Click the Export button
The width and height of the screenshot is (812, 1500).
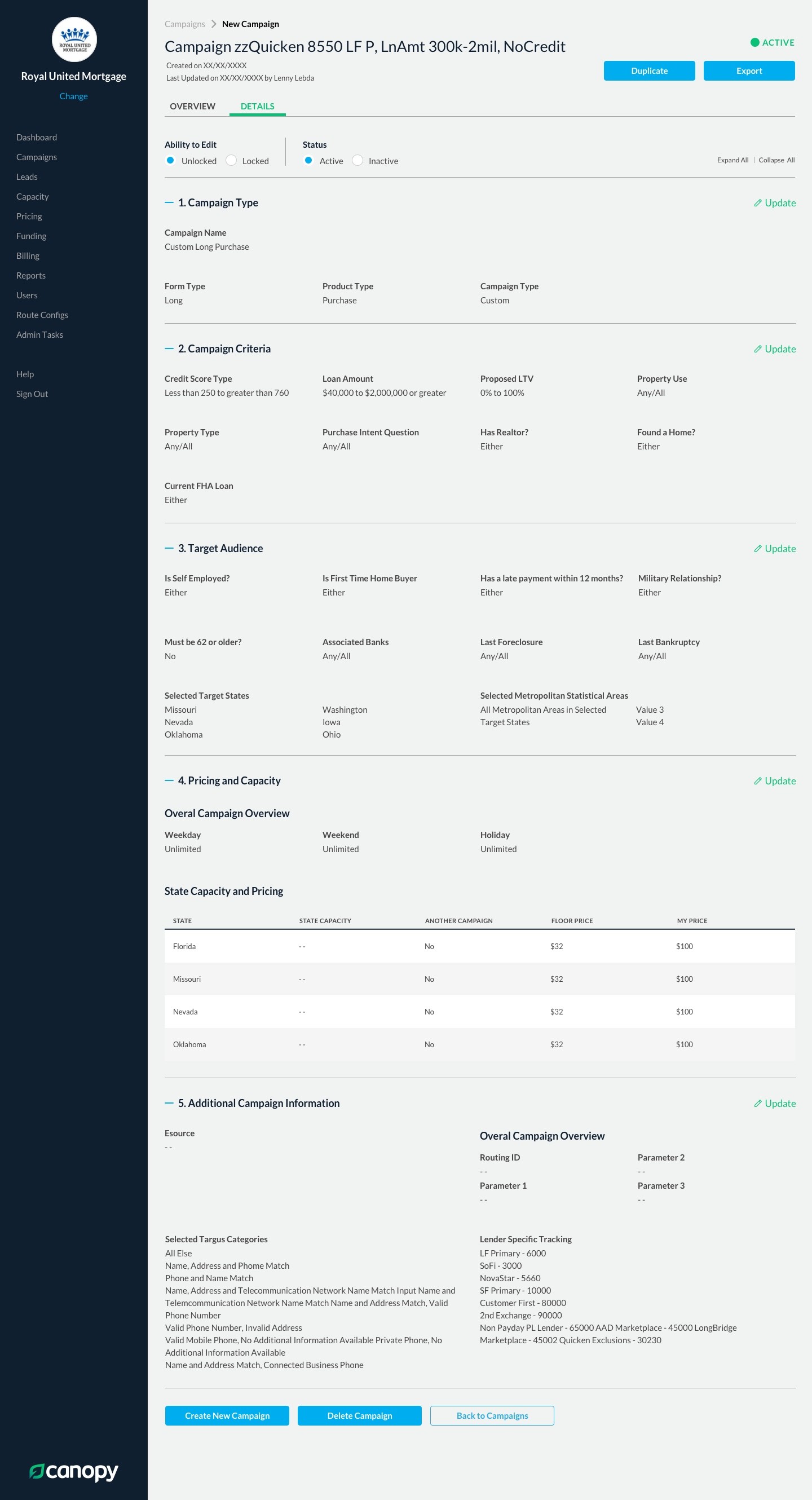(x=749, y=71)
